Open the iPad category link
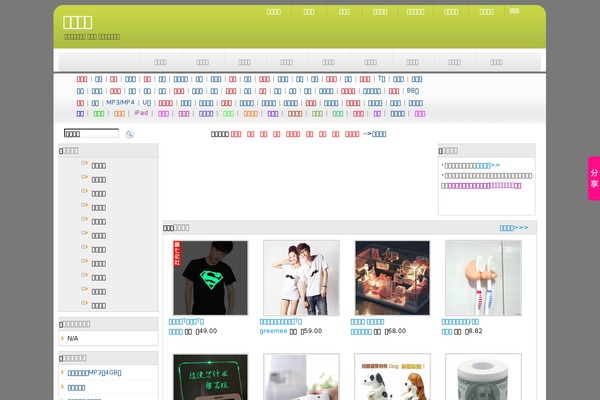The width and height of the screenshot is (600, 400). coord(141,113)
